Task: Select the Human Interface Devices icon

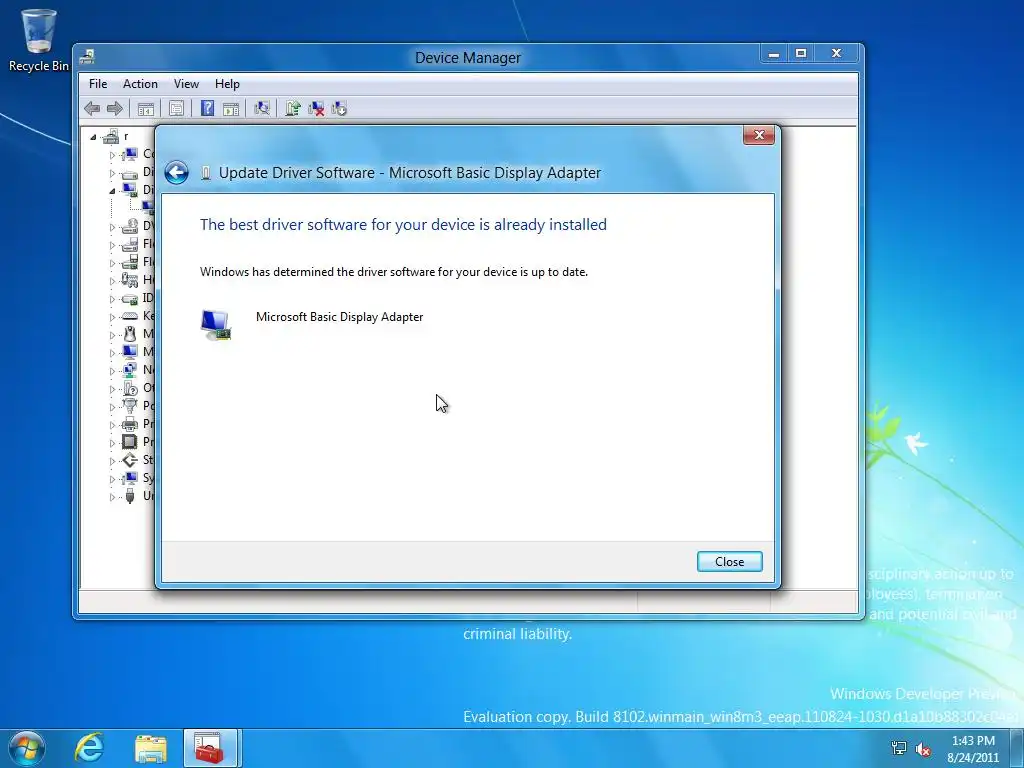Action: pyautogui.click(x=130, y=280)
